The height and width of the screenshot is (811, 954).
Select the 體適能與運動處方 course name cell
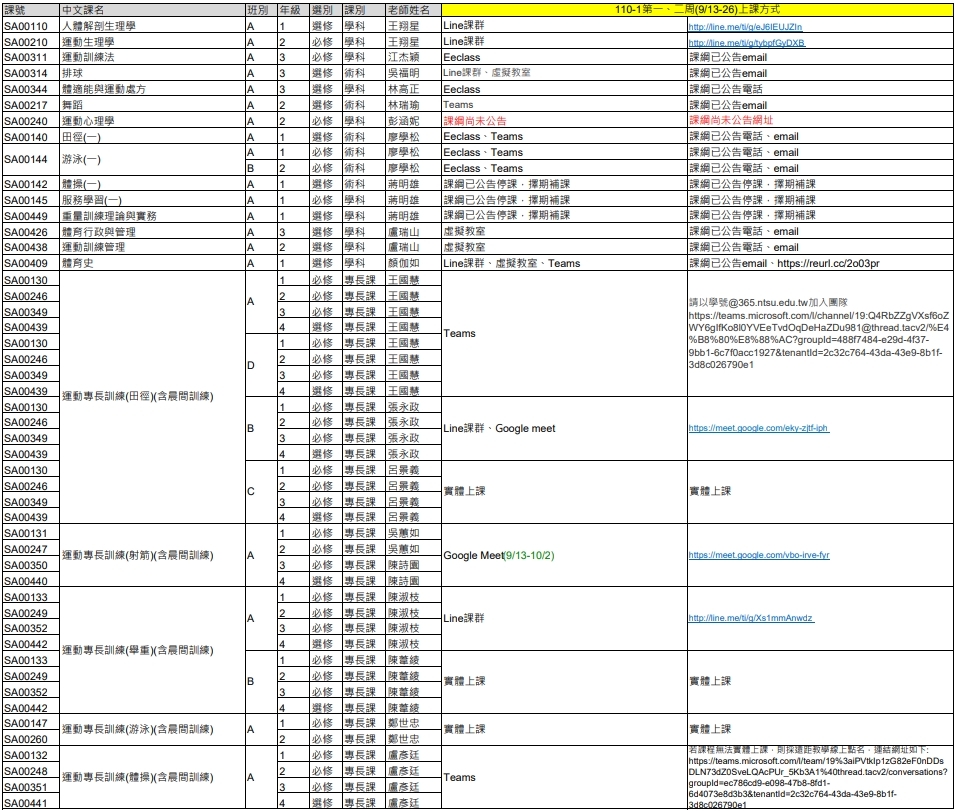click(x=153, y=89)
